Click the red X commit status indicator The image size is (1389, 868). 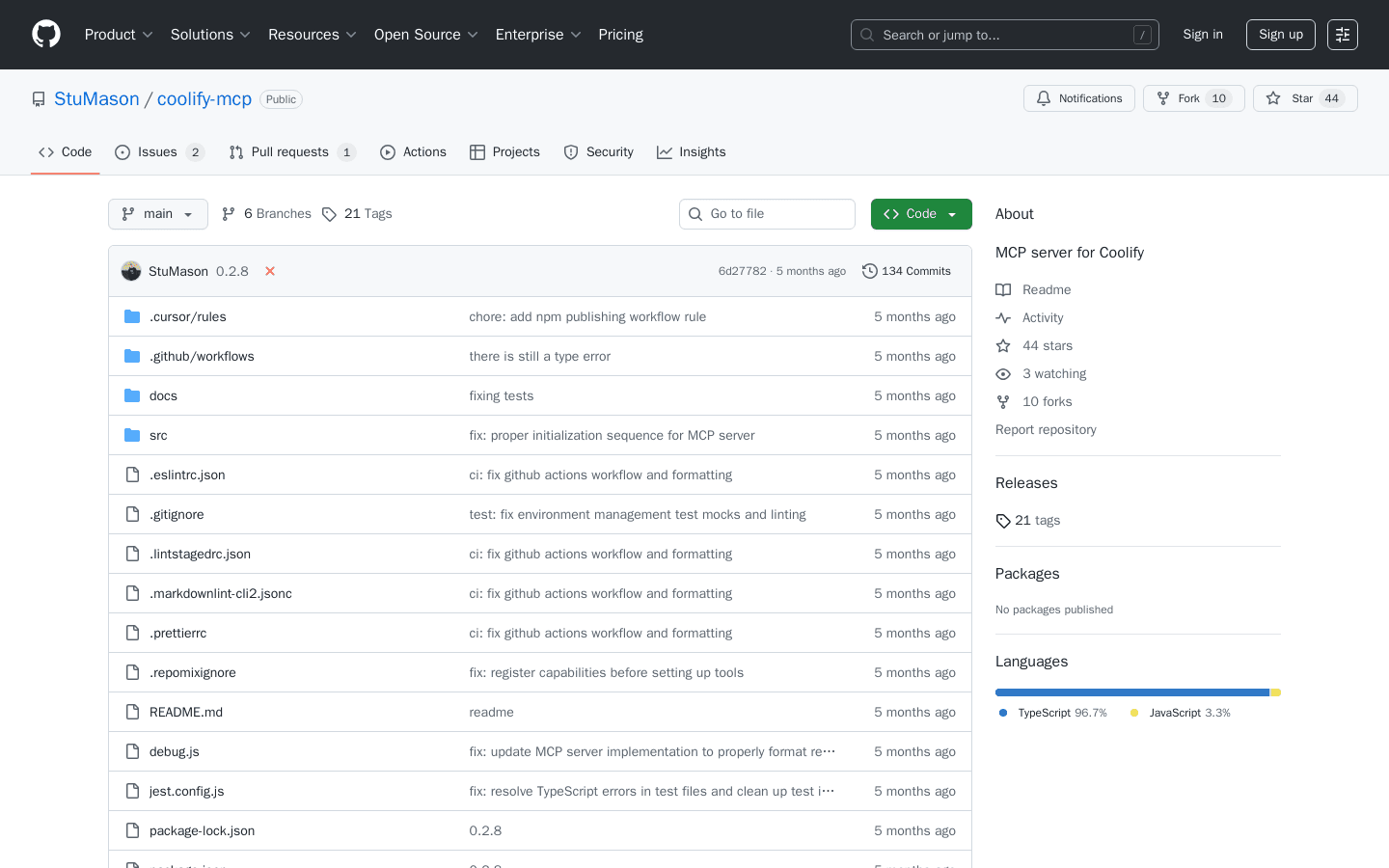[x=269, y=271]
